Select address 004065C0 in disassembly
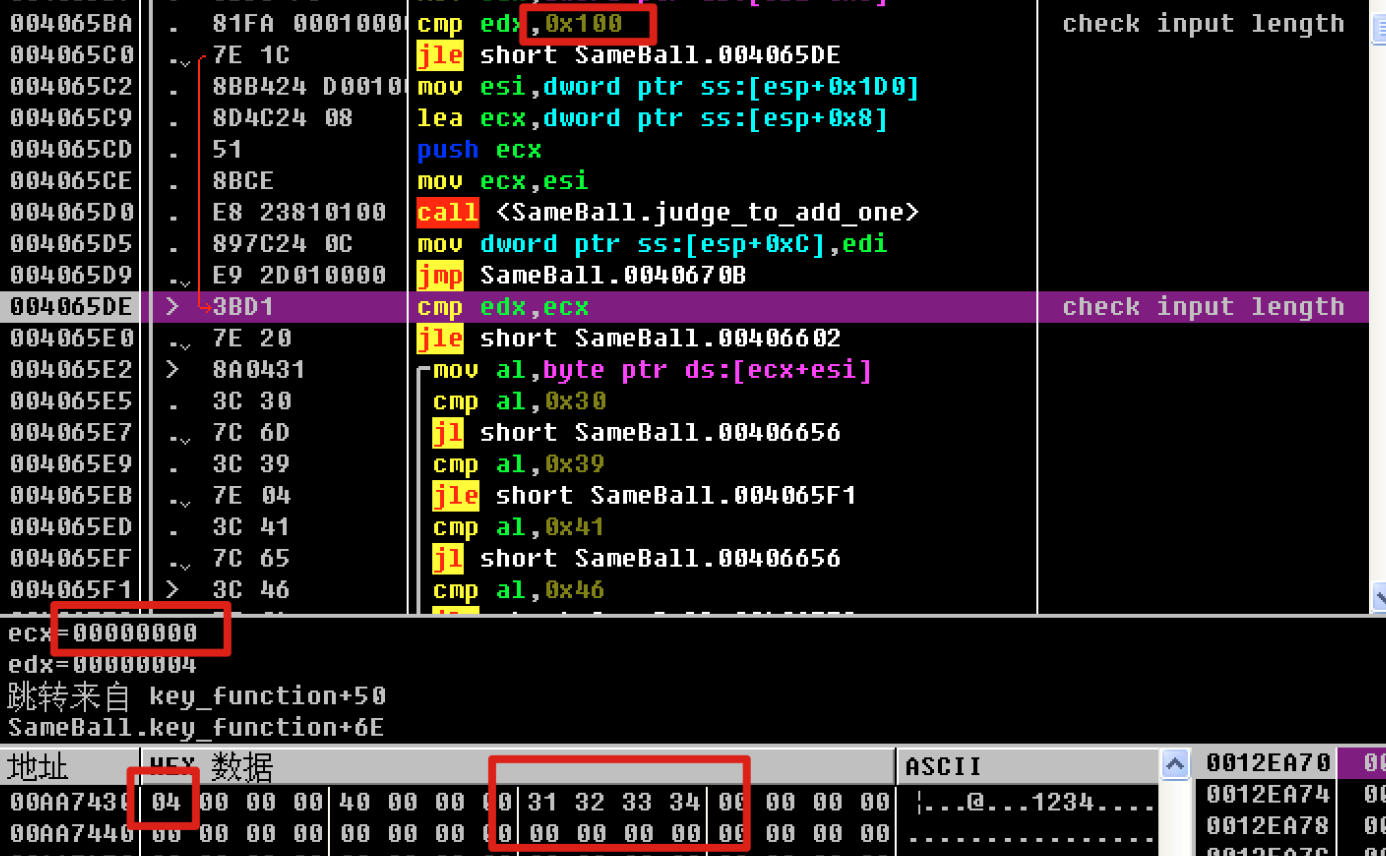The image size is (1386, 856). [x=71, y=55]
